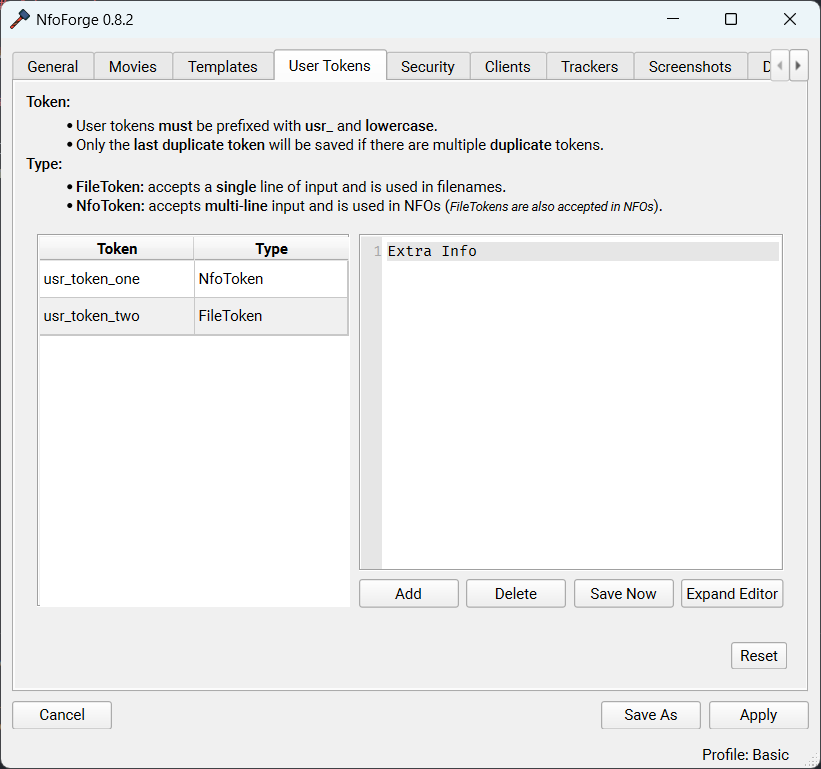Click the Token column header
Image resolution: width=821 pixels, height=769 pixels.
117,249
